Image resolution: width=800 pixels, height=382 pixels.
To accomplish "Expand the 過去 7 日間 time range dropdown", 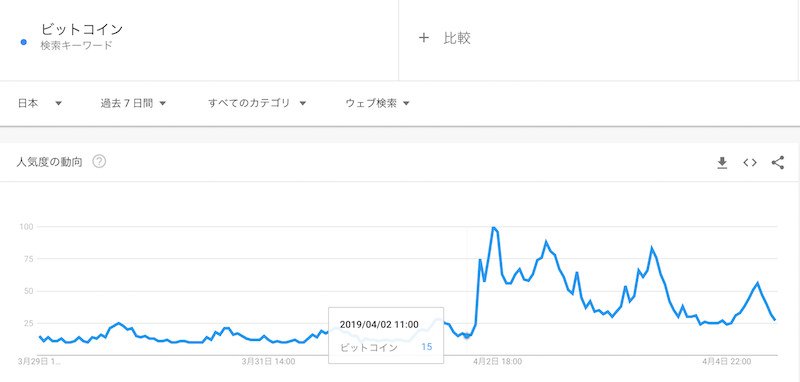I will 134,104.
